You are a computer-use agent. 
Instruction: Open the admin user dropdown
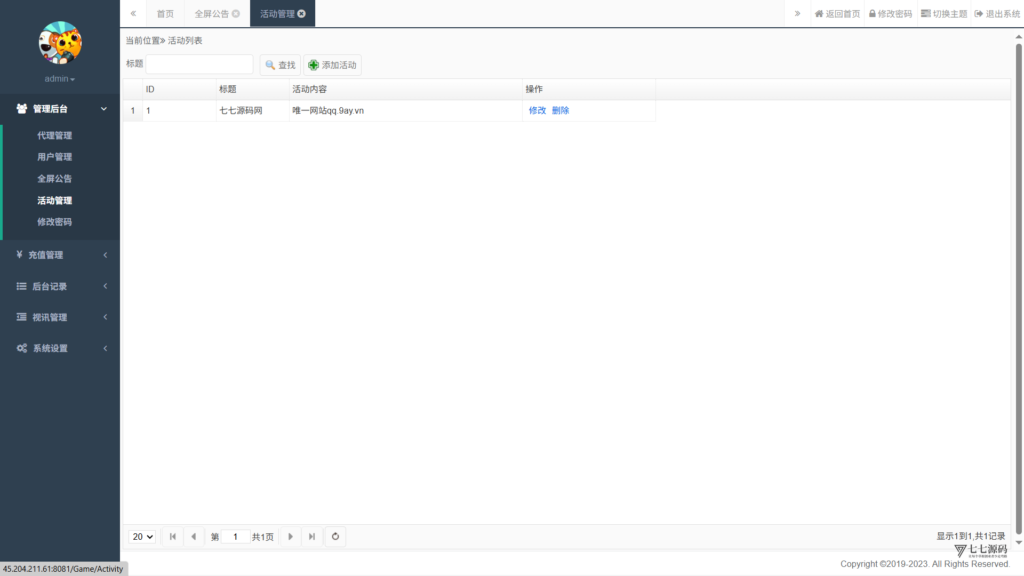pyautogui.click(x=59, y=79)
